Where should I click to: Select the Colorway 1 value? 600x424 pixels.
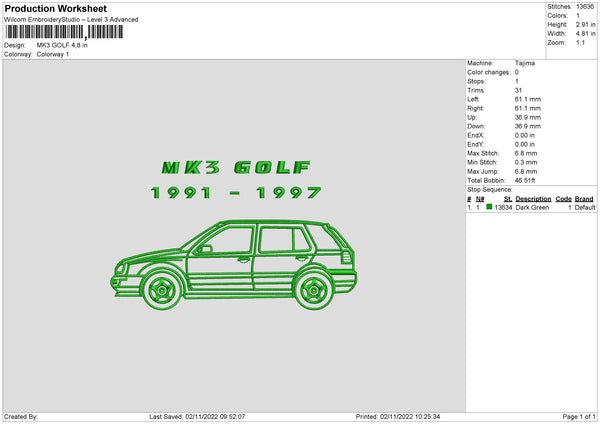tap(53, 54)
